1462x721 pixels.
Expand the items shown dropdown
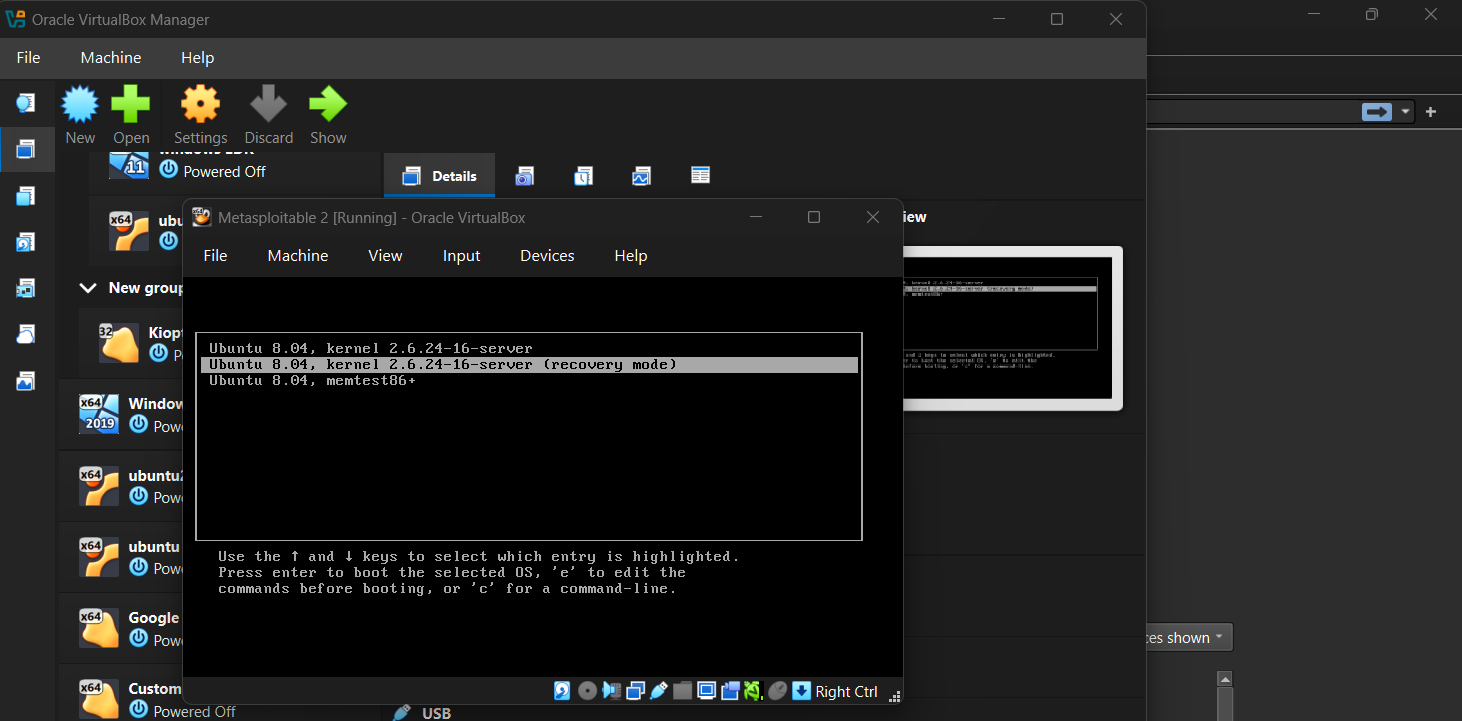(x=1189, y=638)
